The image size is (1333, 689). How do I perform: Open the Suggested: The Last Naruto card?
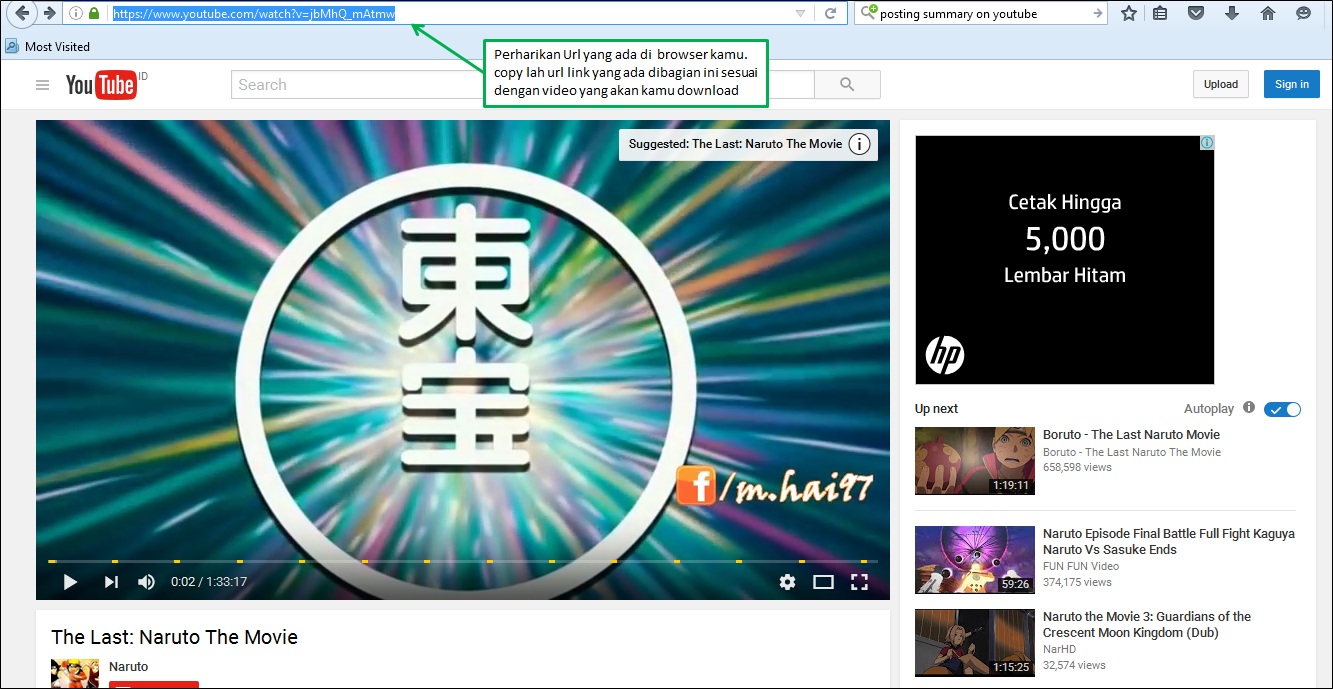click(x=735, y=144)
